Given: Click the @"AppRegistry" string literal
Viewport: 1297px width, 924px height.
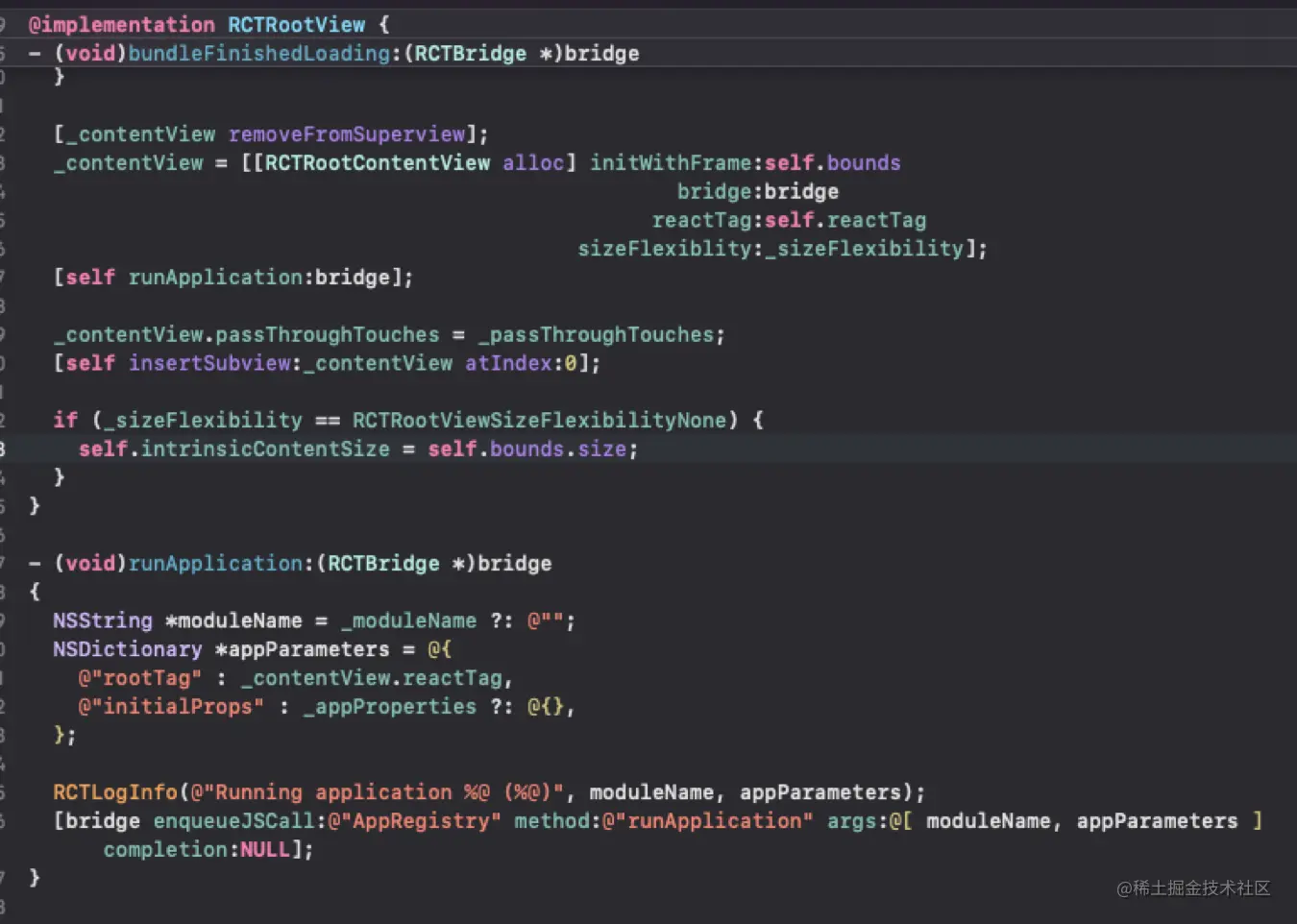Looking at the screenshot, I should [414, 821].
